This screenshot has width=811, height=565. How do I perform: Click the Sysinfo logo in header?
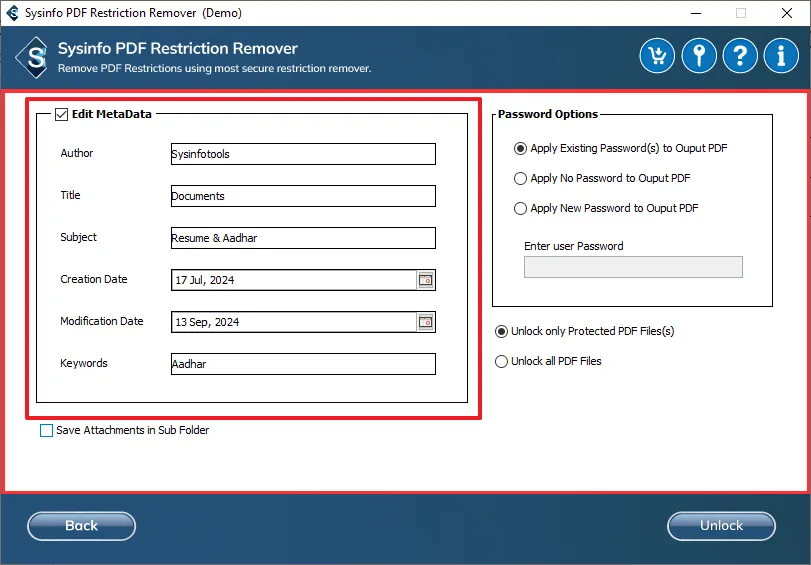33,57
